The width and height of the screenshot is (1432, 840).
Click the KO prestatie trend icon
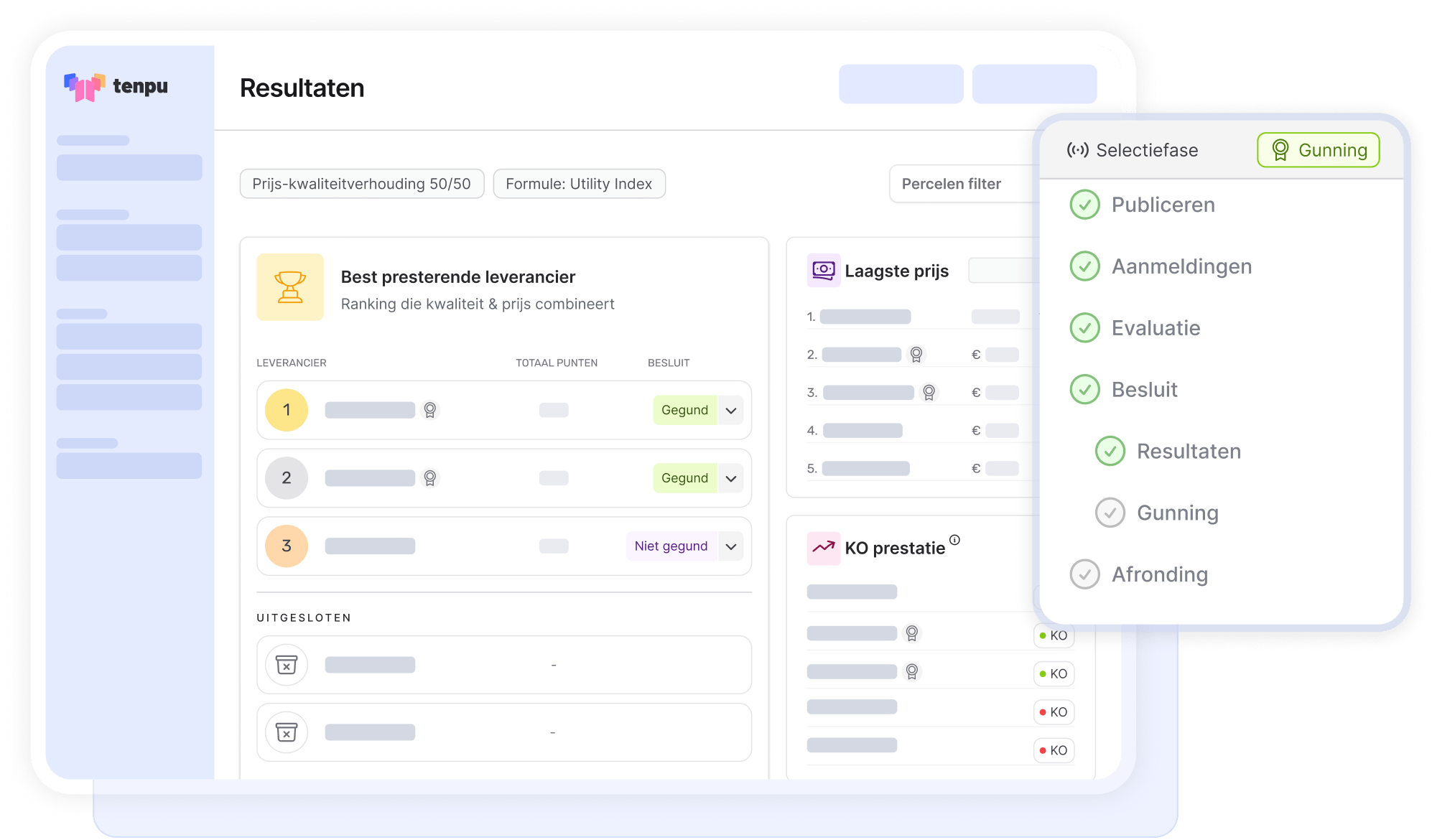[823, 548]
